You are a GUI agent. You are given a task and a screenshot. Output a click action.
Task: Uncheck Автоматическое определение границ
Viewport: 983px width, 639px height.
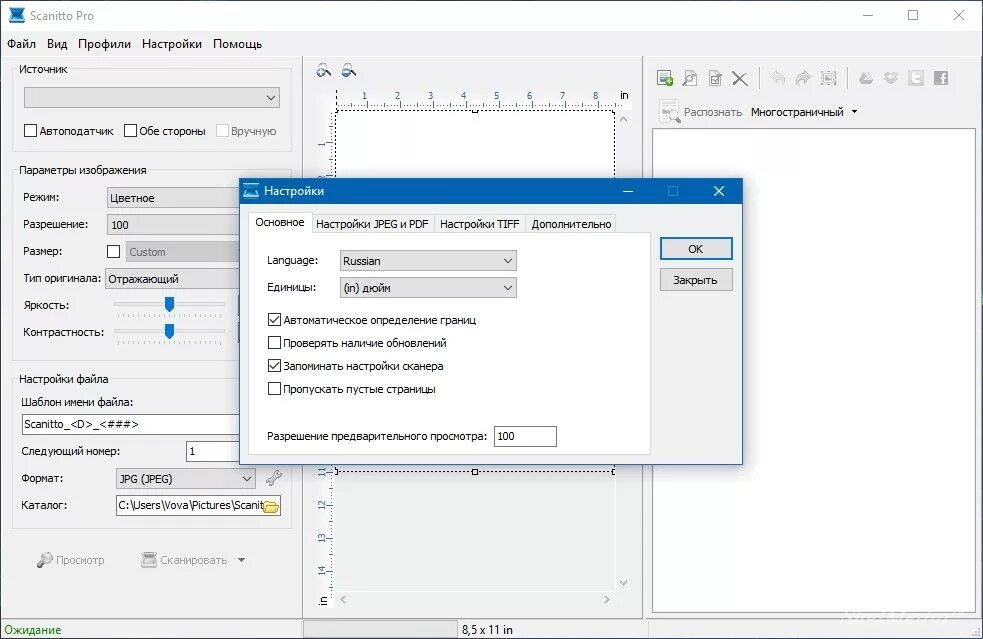274,320
